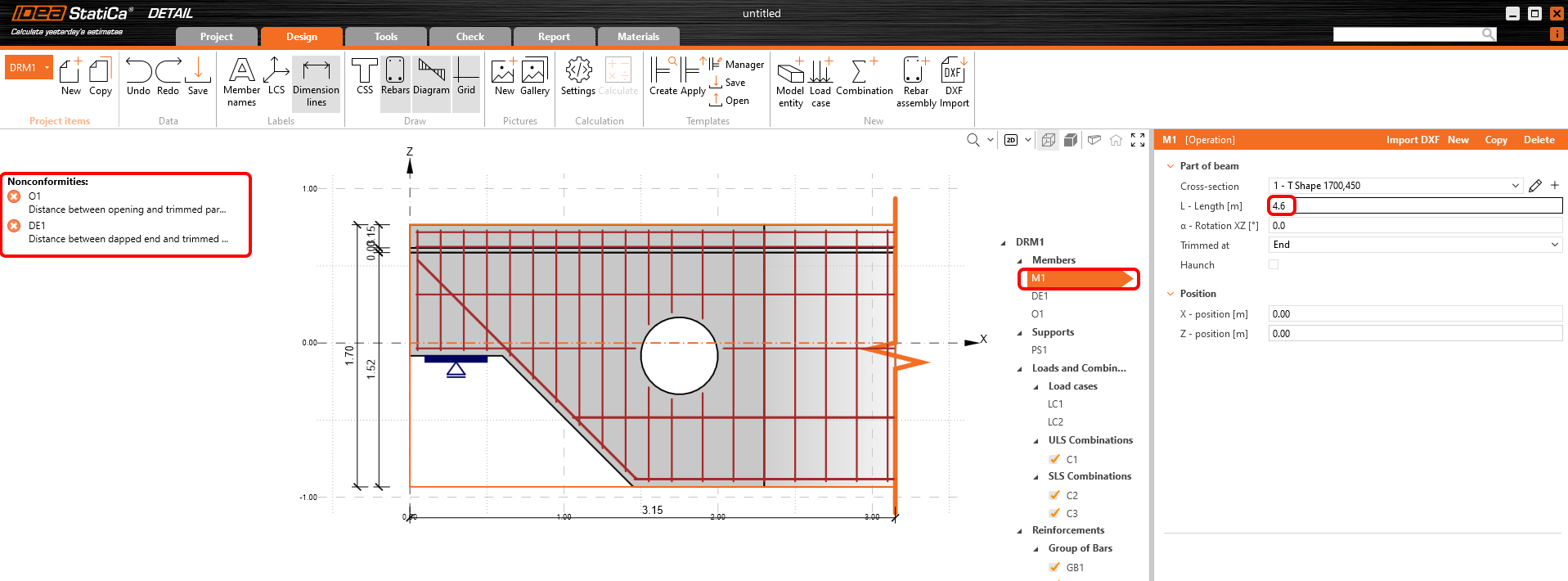Switch to the Check tab
This screenshot has height=581, width=1568.
(470, 37)
